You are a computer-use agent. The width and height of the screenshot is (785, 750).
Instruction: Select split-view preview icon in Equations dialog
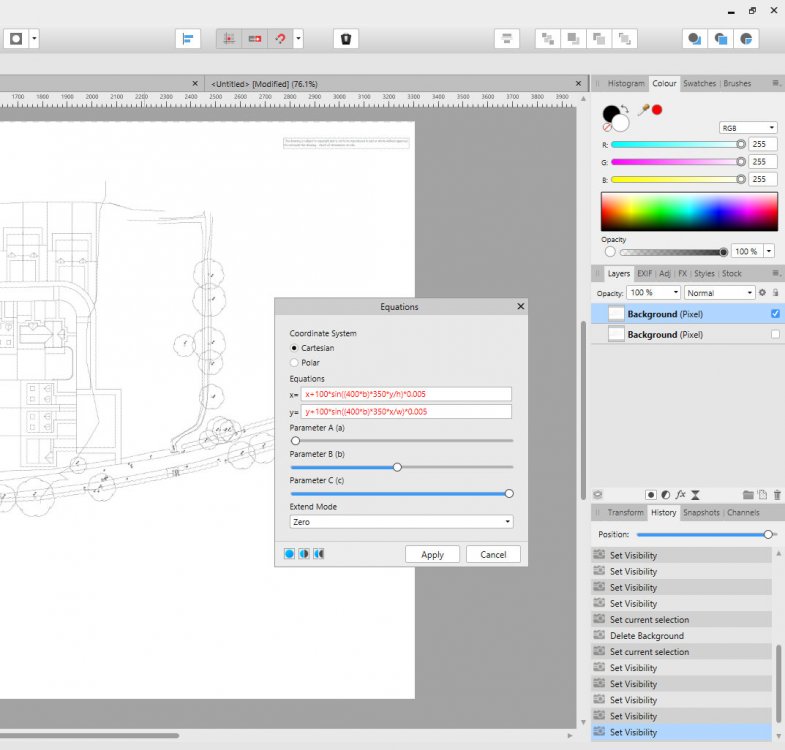304,553
